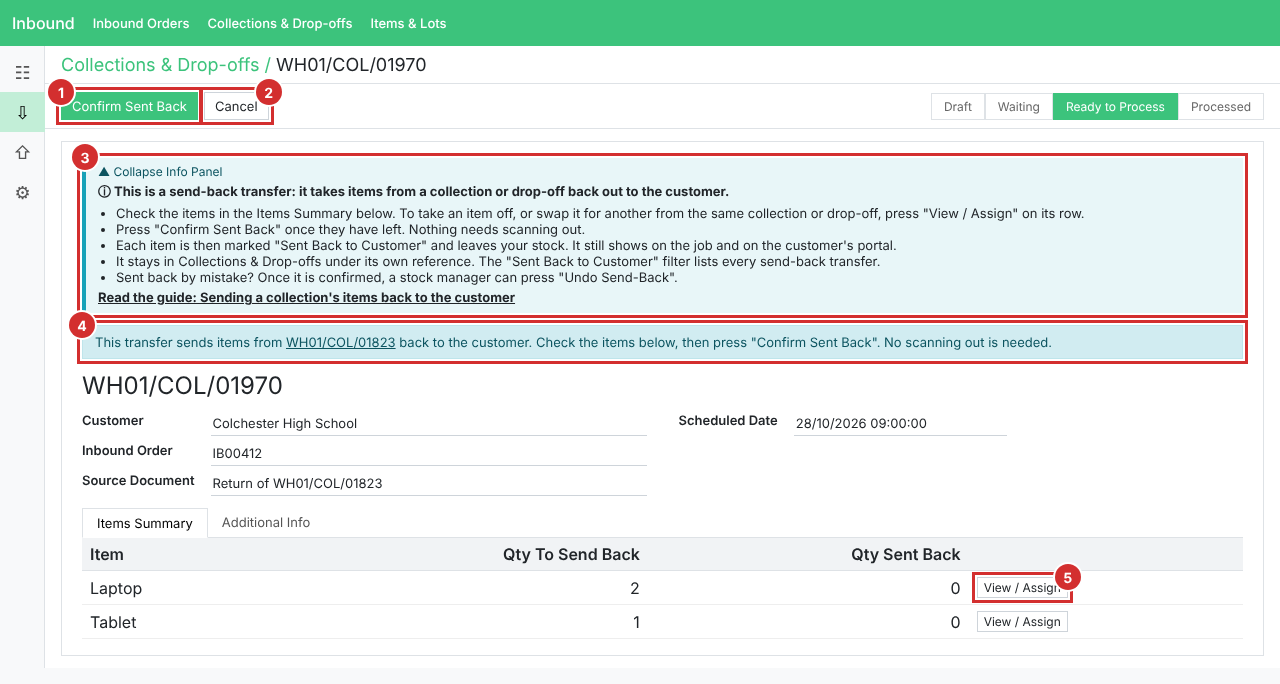
Task: Select the outbound up-arrow sidebar icon
Action: (22, 152)
